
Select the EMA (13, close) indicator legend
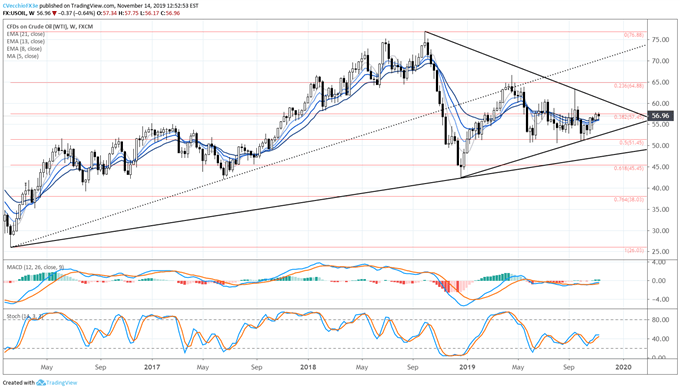coord(26,42)
